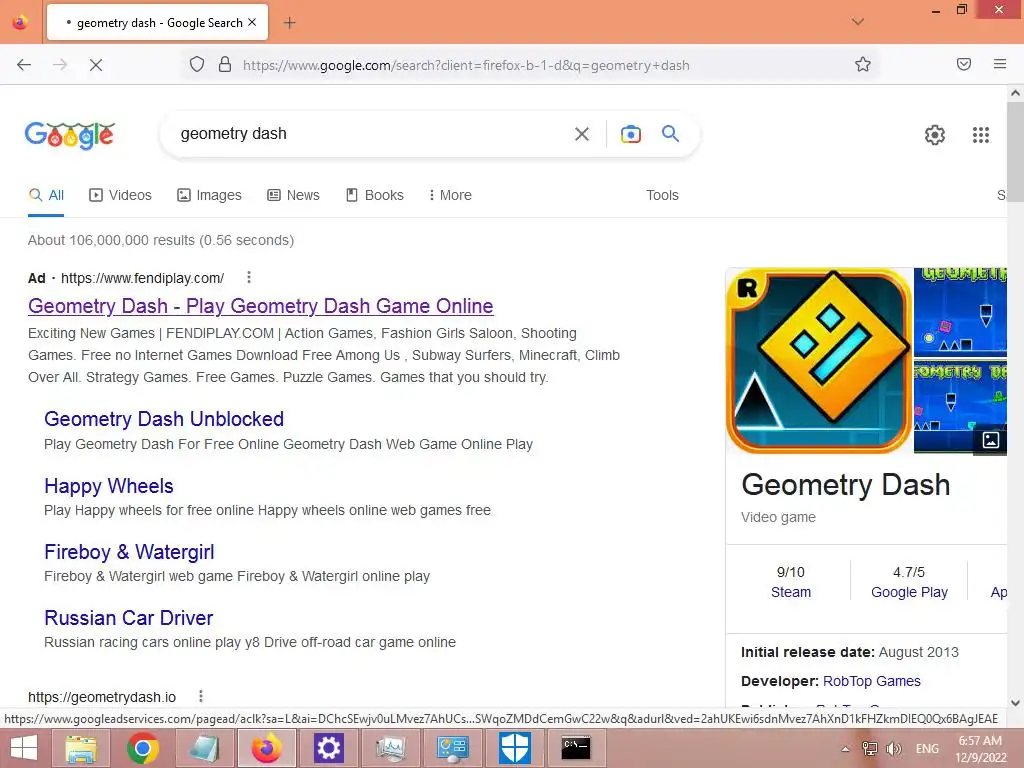The height and width of the screenshot is (768, 1024).
Task: Open the Steam rating link
Action: pyautogui.click(x=791, y=592)
